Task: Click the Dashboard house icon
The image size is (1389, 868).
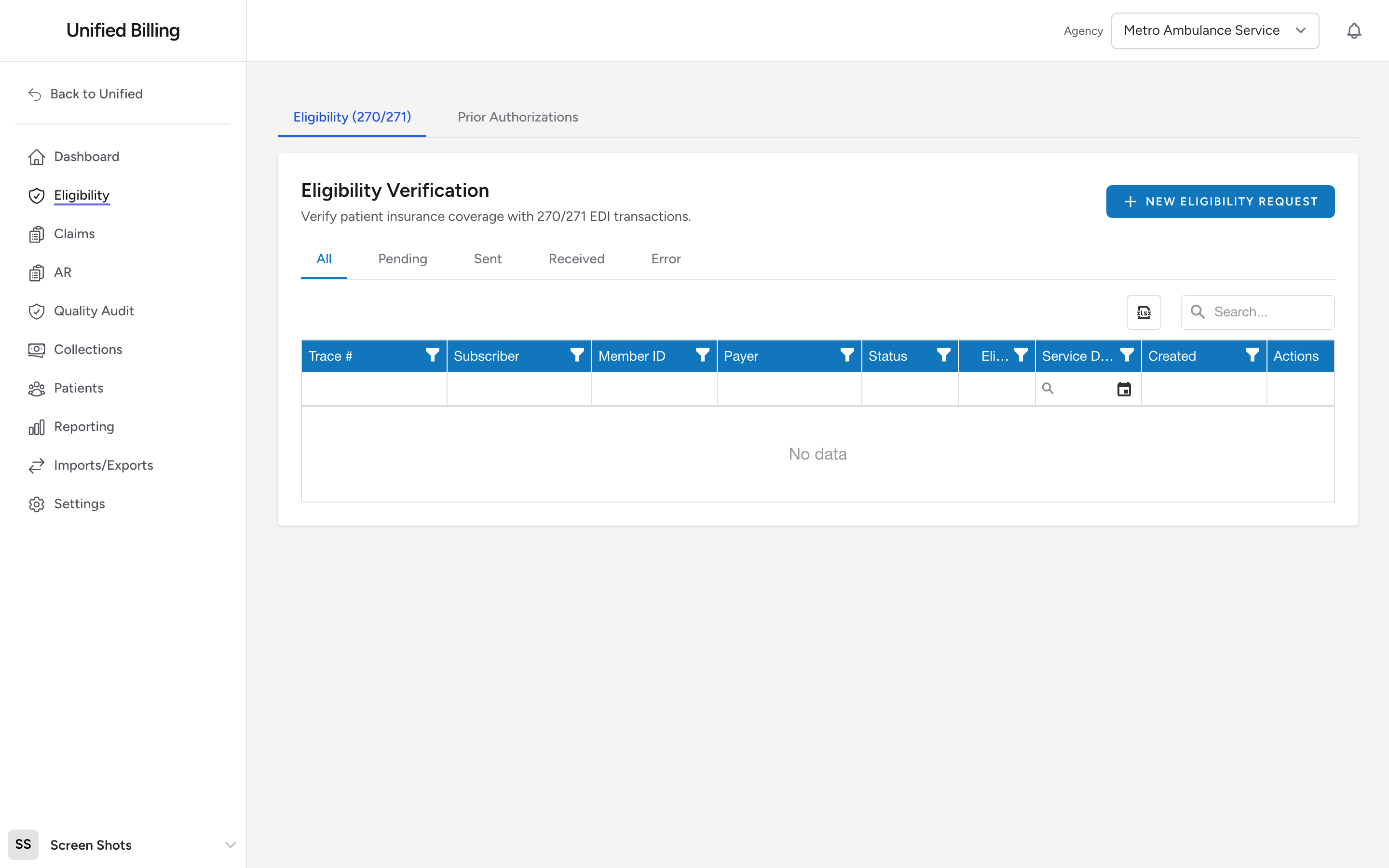Action: tap(37, 157)
